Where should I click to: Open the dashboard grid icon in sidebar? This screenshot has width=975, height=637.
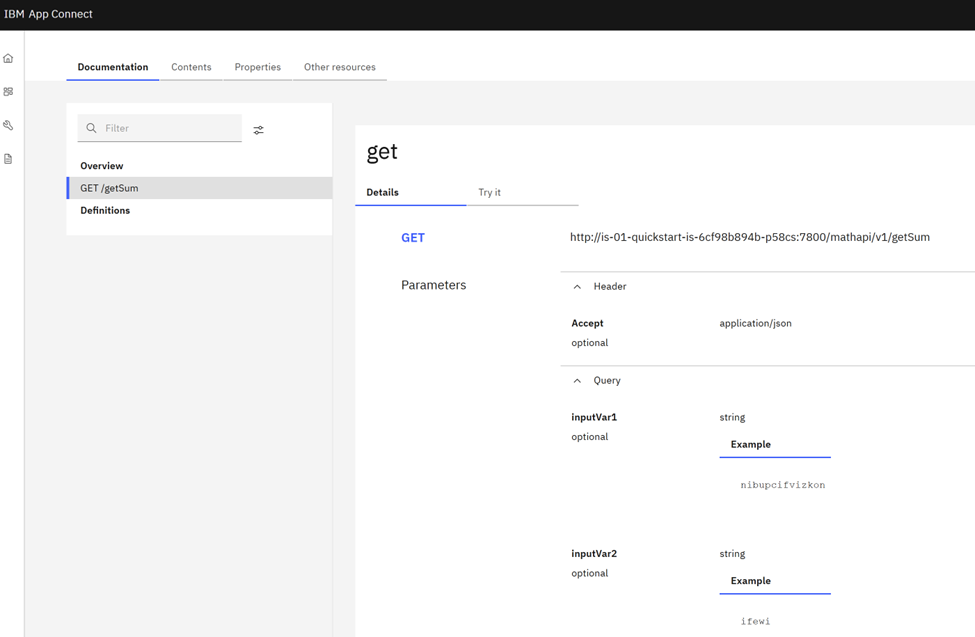click(x=8, y=92)
